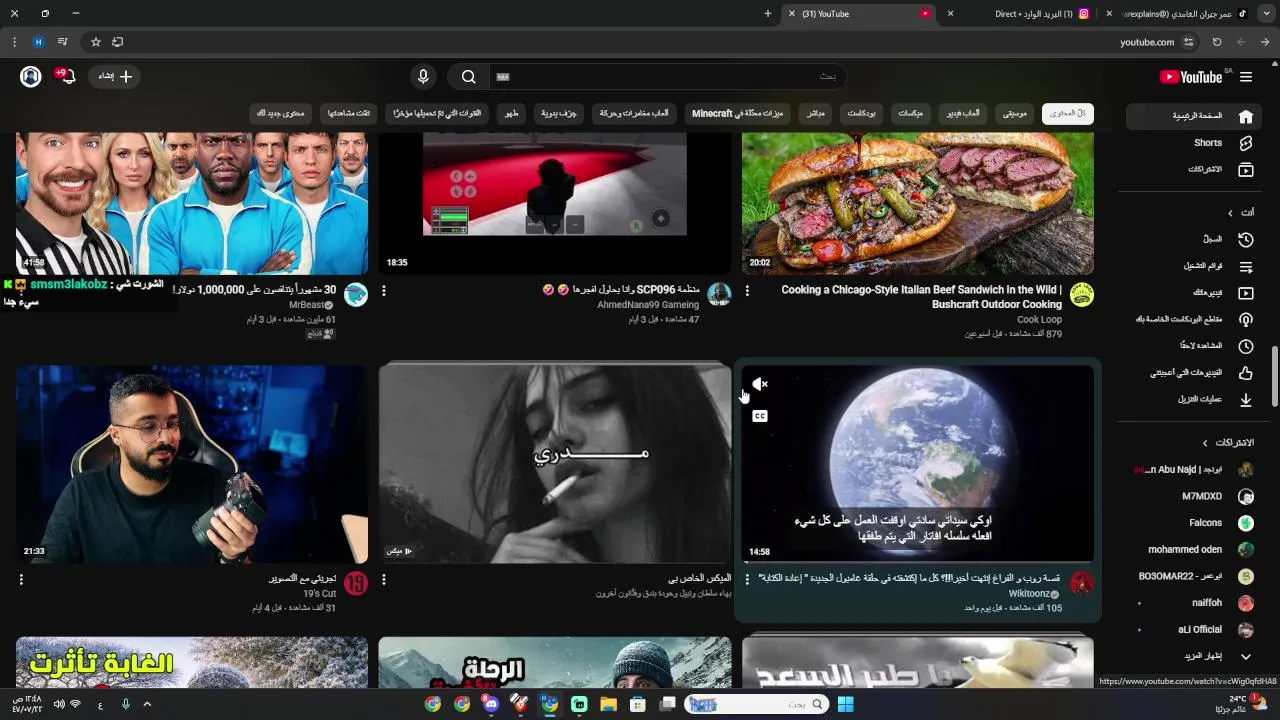Viewport: 1280px width, 720px height.
Task: Open MrBeast channel avatar
Action: click(356, 295)
